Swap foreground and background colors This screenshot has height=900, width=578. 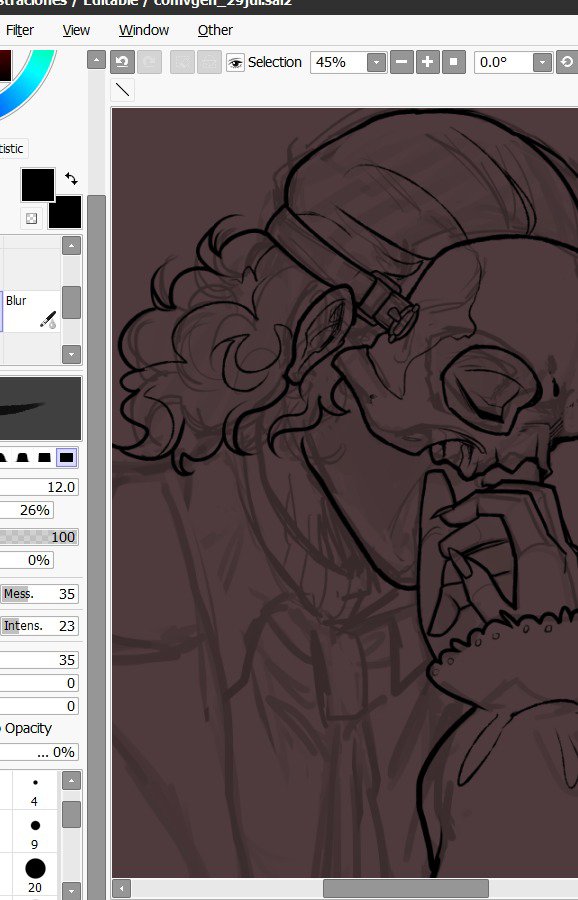(71, 179)
